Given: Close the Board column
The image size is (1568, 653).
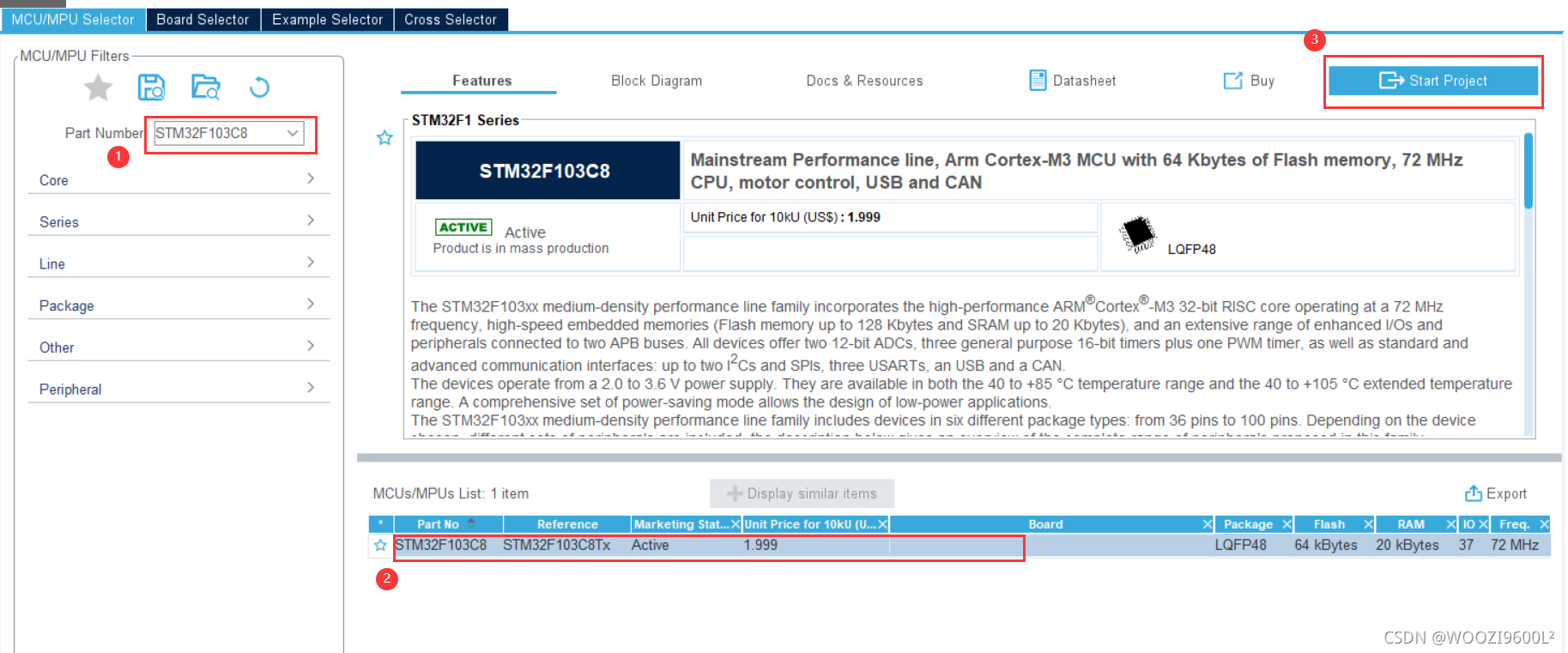Looking at the screenshot, I should pos(1208,524).
